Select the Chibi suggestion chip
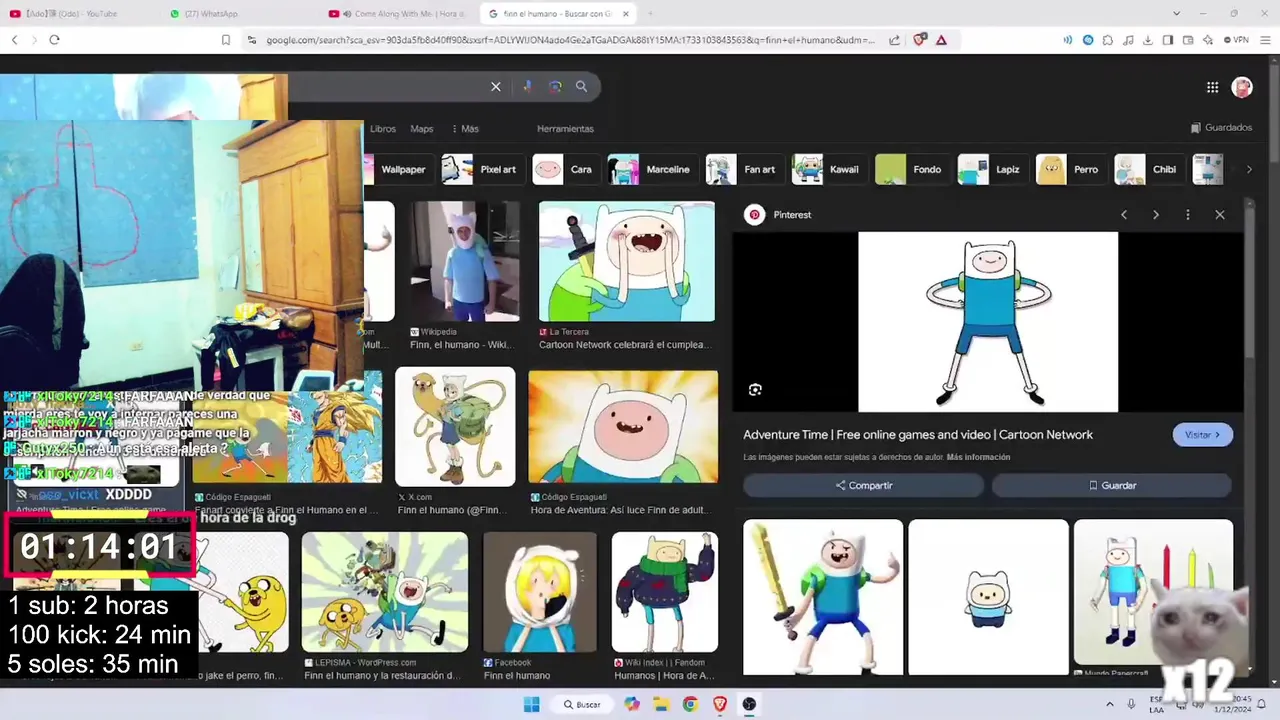 point(1150,170)
